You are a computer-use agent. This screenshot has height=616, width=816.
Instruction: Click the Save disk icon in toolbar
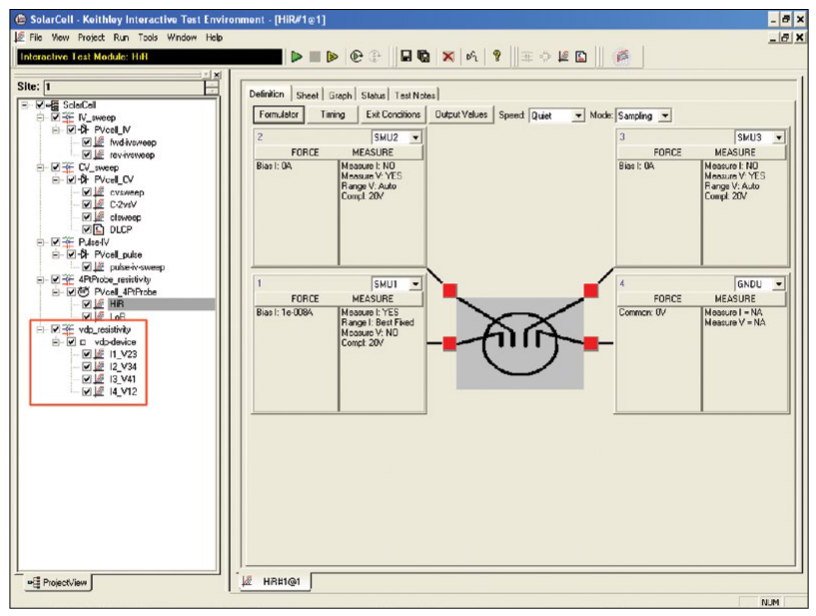(407, 57)
